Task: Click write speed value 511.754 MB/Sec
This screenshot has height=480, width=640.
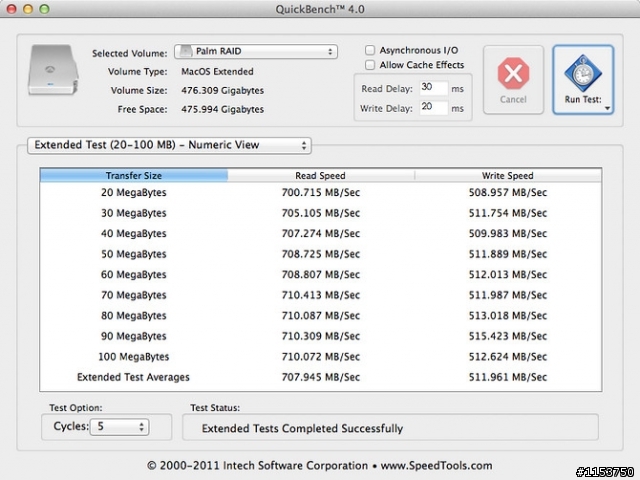Action: (x=508, y=213)
